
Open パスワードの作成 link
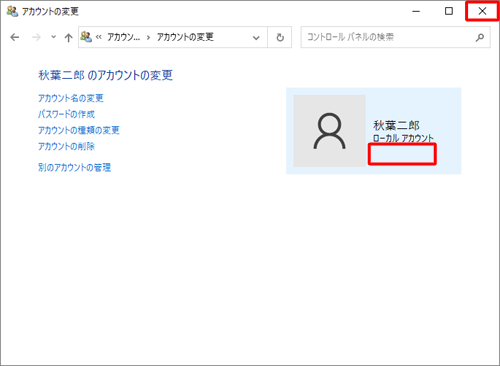tap(66, 114)
